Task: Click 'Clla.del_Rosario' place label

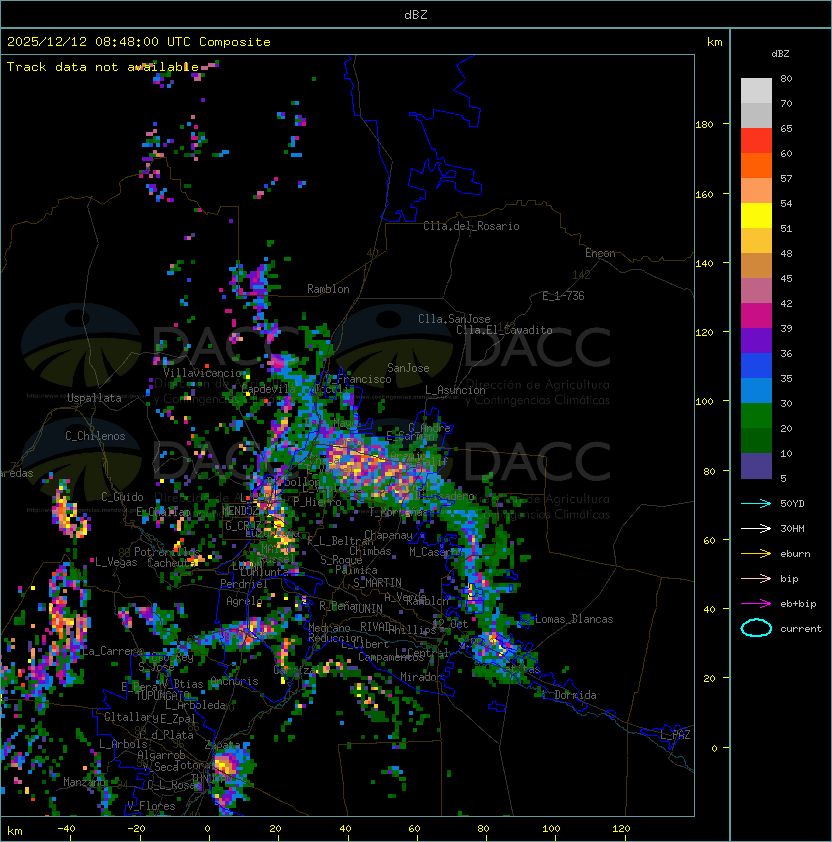Action: pos(471,226)
